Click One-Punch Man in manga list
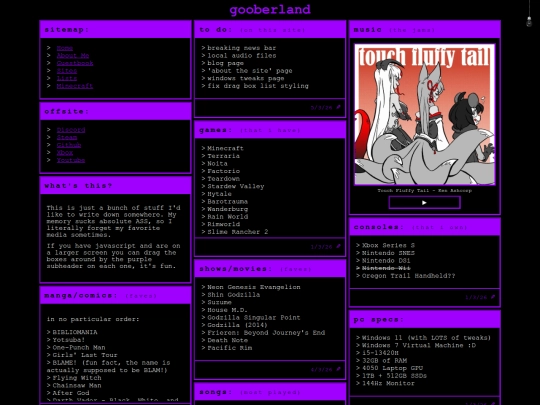This screenshot has height=405, width=540. [79, 347]
